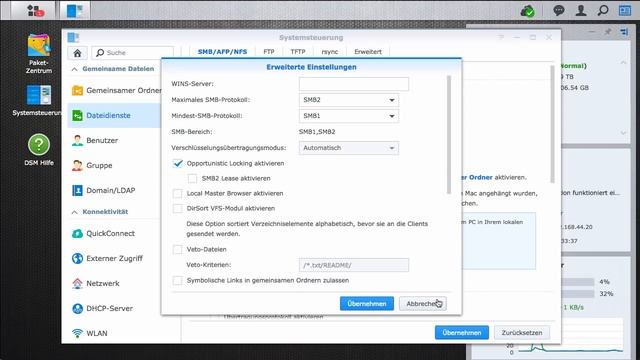Open Gemeinsamer Ordner in the sidebar

point(114,91)
